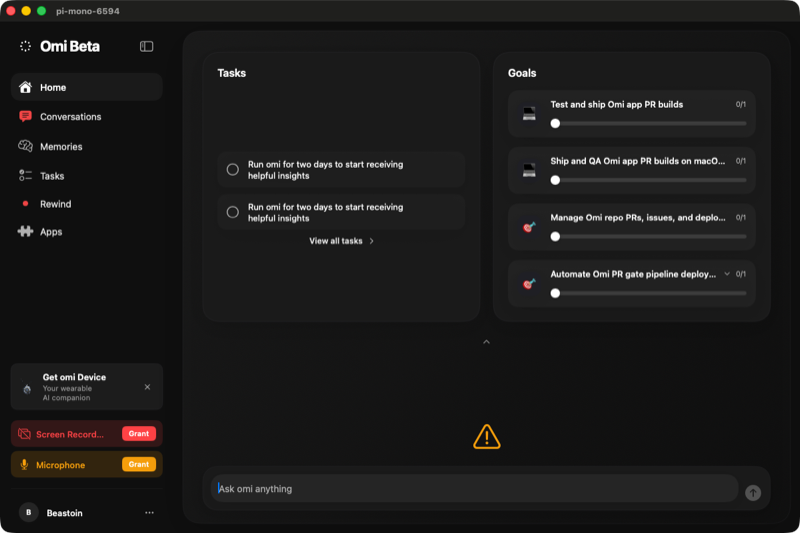Click target icon of 'Automate Omi PR gate' goal
The image size is (800, 533).
tap(529, 283)
